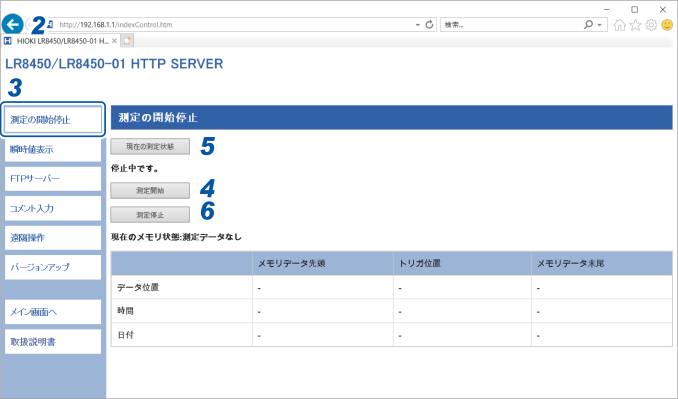Open a new browser tab

point(127,41)
